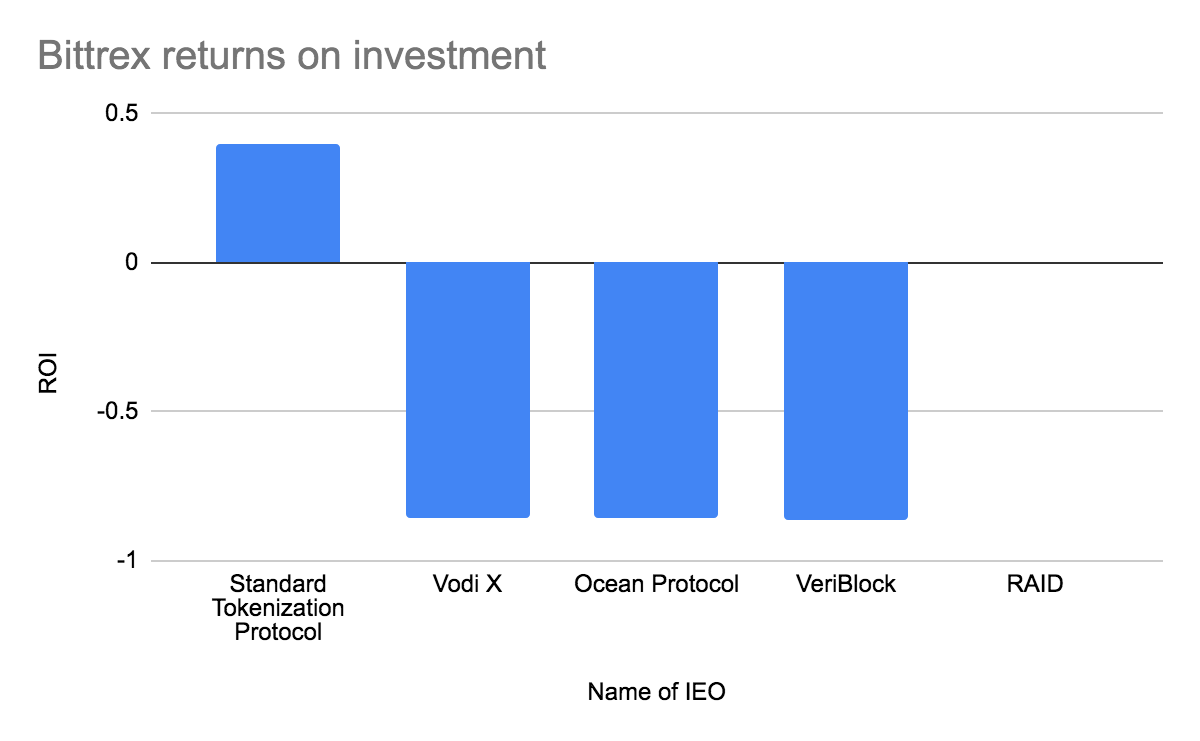Image resolution: width=1200 pixels, height=741 pixels.
Task: Click the 'Name of IEO' axis title
Action: click(x=656, y=692)
